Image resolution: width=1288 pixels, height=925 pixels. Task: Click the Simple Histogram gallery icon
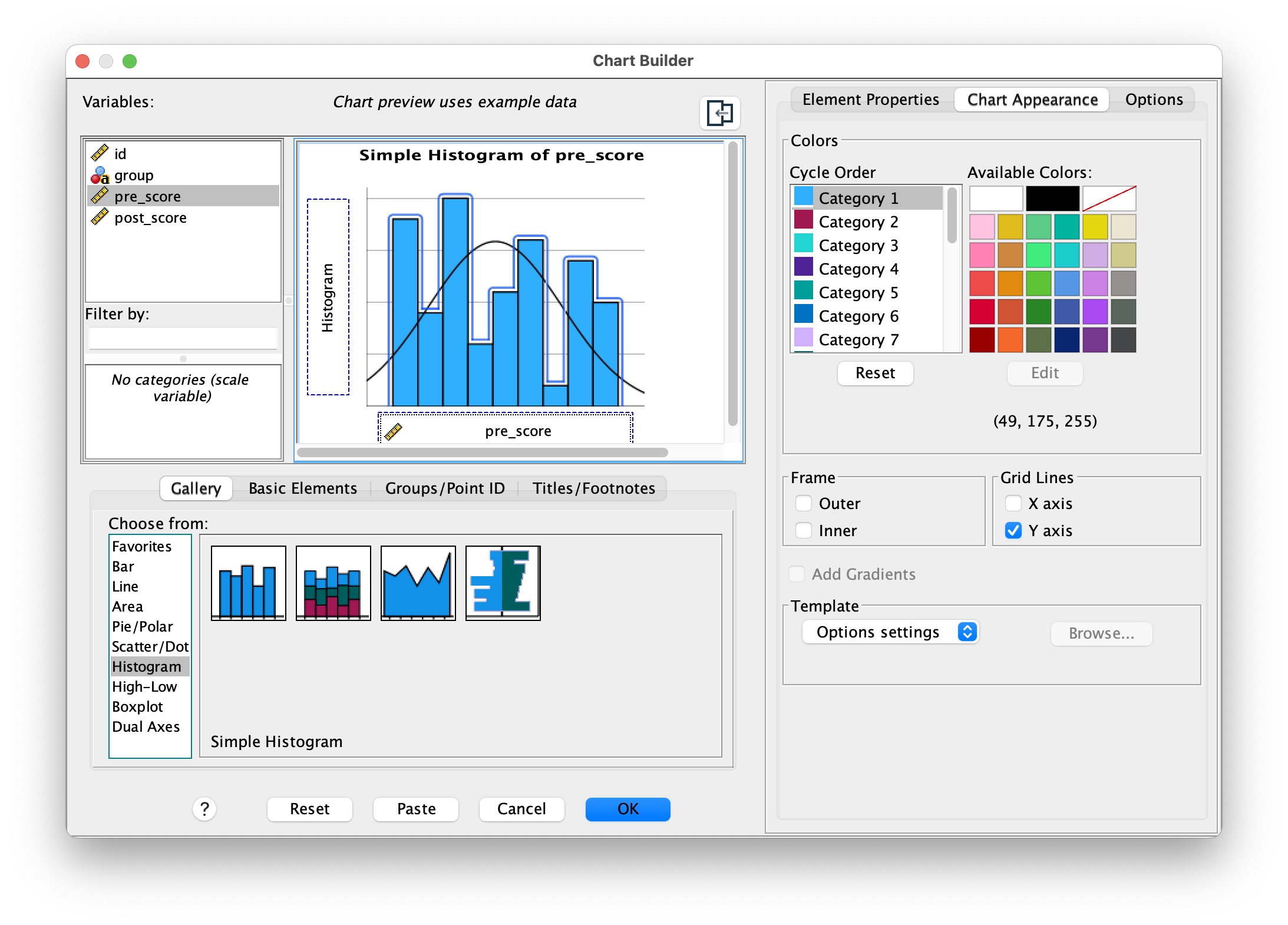pos(248,583)
